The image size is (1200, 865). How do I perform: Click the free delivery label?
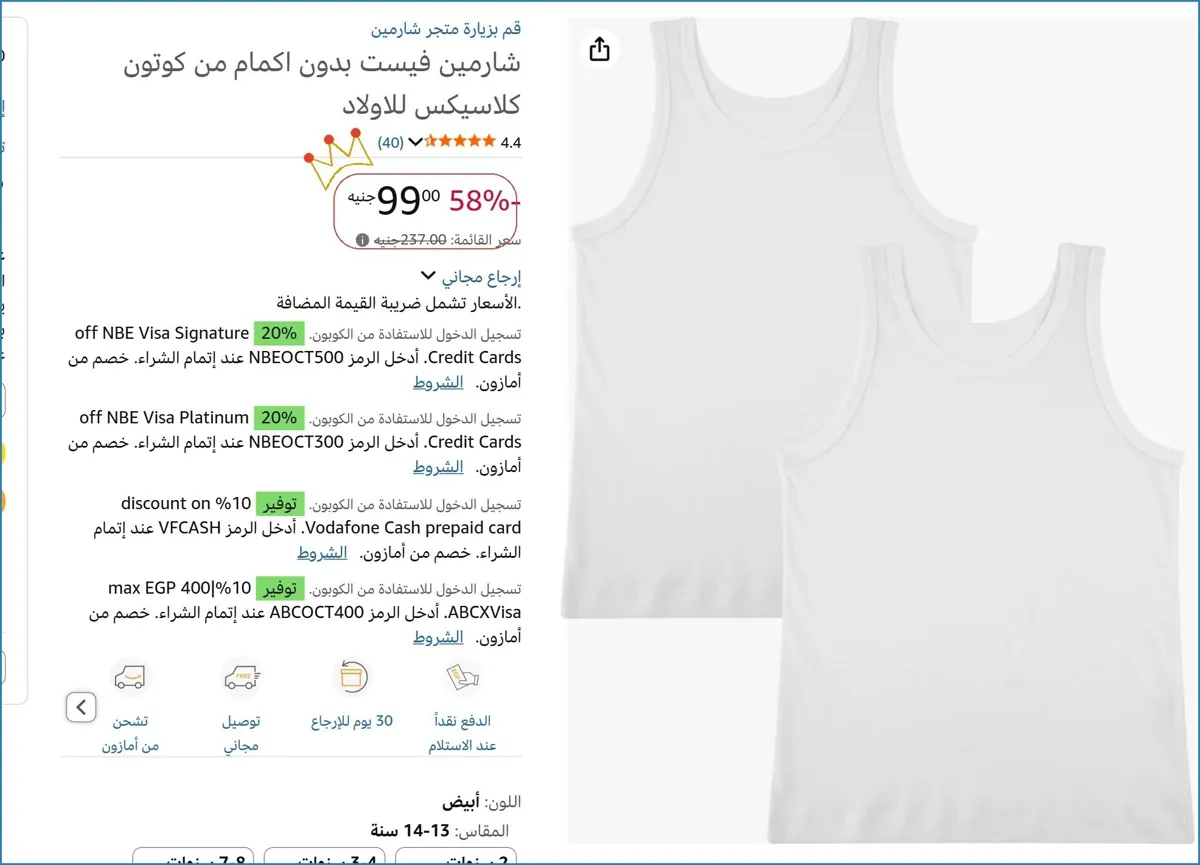241,733
